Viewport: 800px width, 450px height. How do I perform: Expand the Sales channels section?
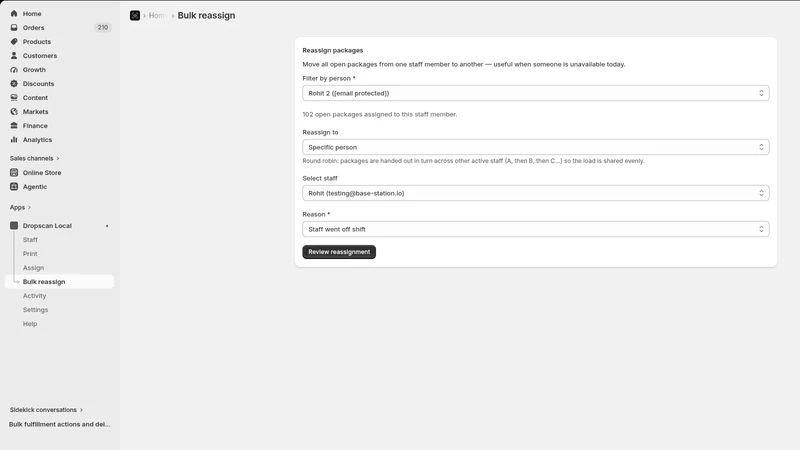tap(34, 158)
